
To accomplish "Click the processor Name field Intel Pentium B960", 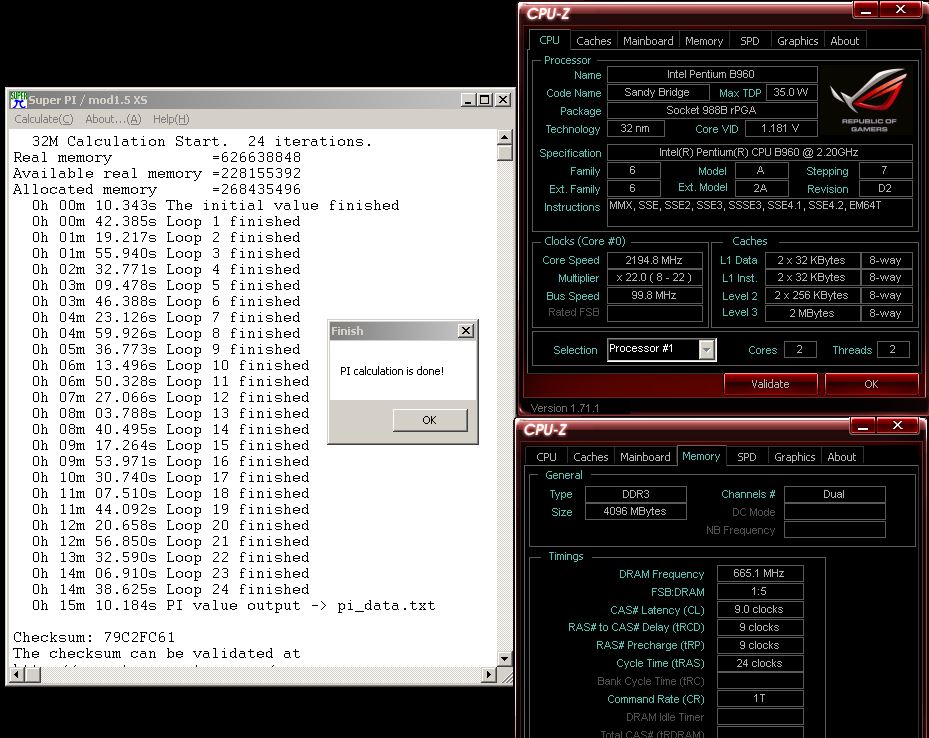I will click(712, 74).
